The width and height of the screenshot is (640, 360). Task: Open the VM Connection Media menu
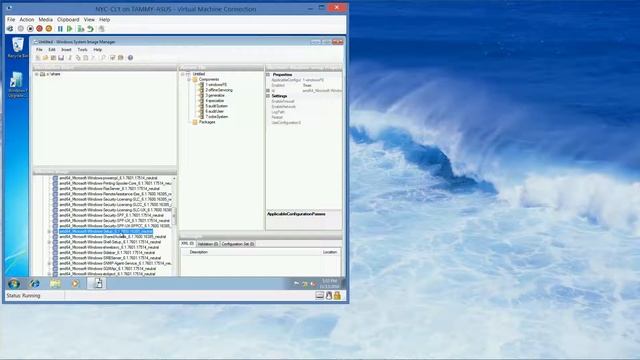tap(45, 20)
